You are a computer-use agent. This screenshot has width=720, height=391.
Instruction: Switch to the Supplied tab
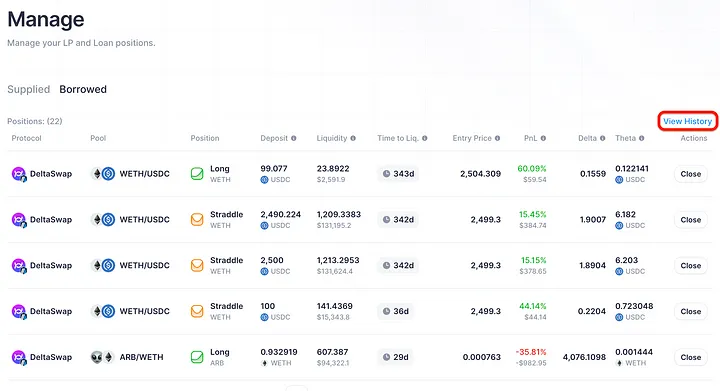pyautogui.click(x=28, y=89)
